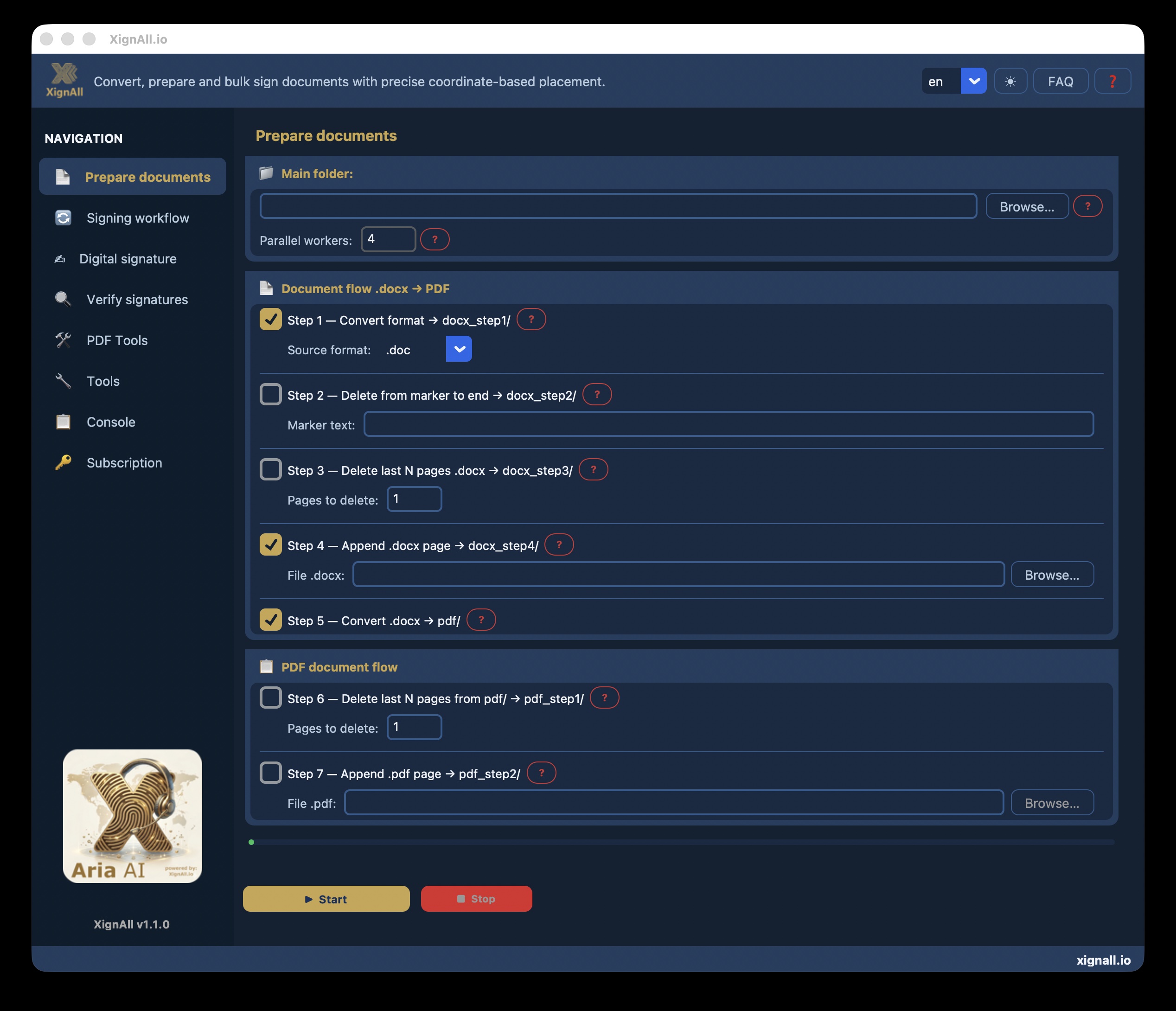The width and height of the screenshot is (1176, 1011).
Task: Click the Tools wrench icon
Action: pyautogui.click(x=63, y=381)
